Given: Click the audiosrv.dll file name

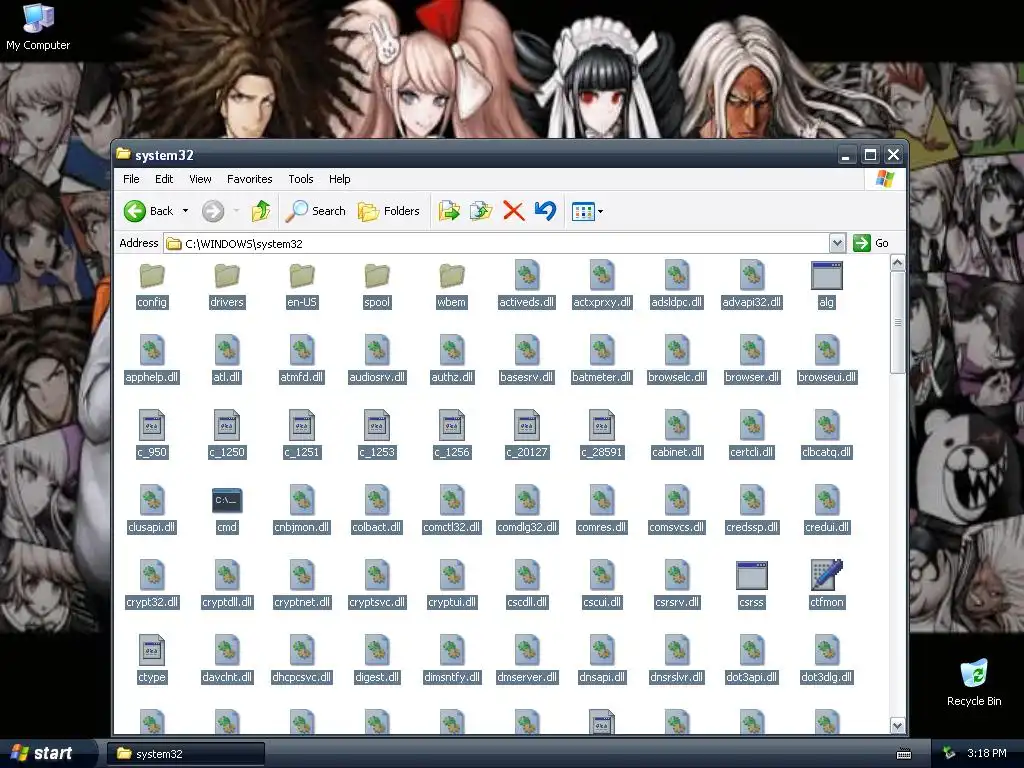Looking at the screenshot, I should [377, 377].
